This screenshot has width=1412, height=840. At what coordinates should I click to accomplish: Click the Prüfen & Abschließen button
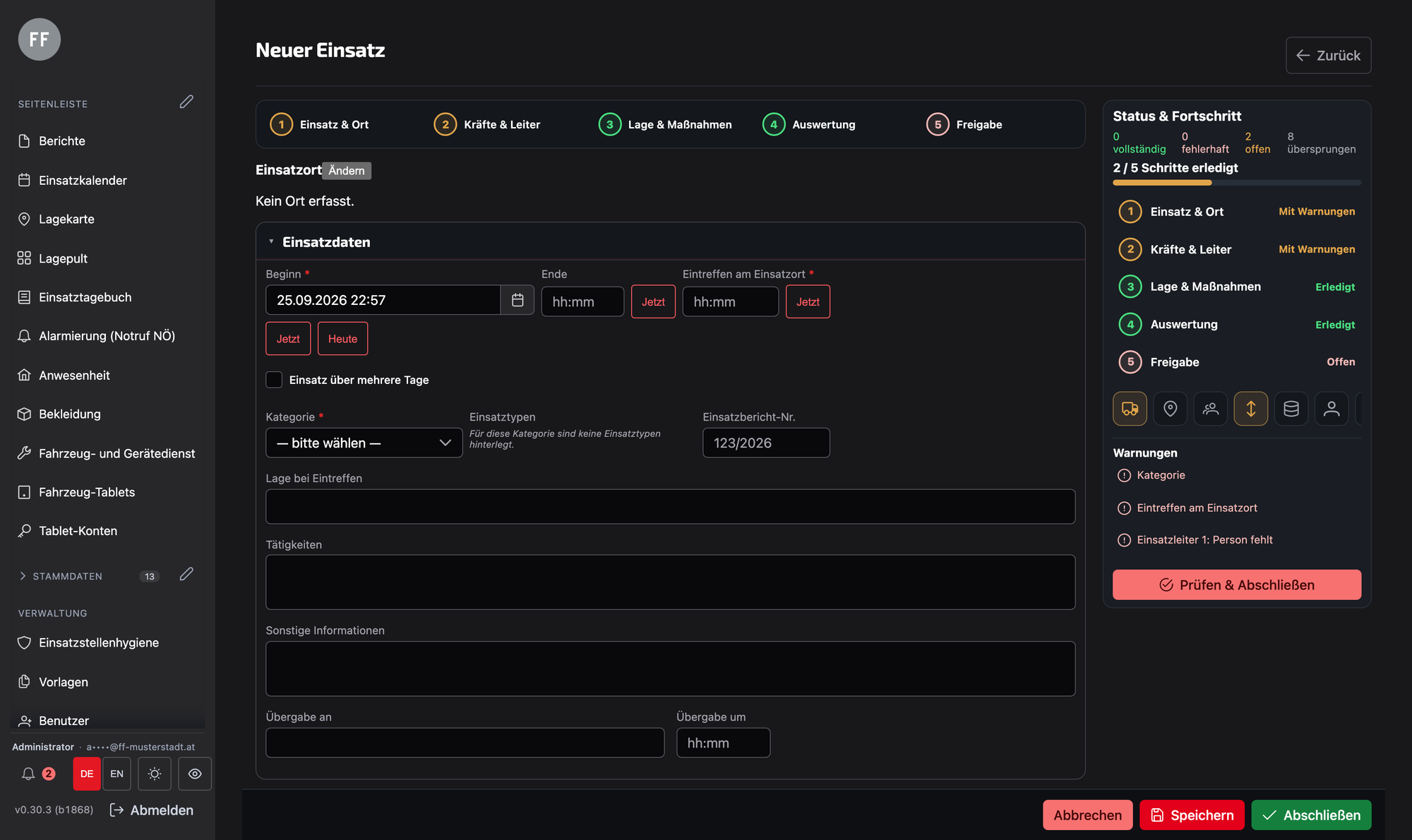point(1237,584)
